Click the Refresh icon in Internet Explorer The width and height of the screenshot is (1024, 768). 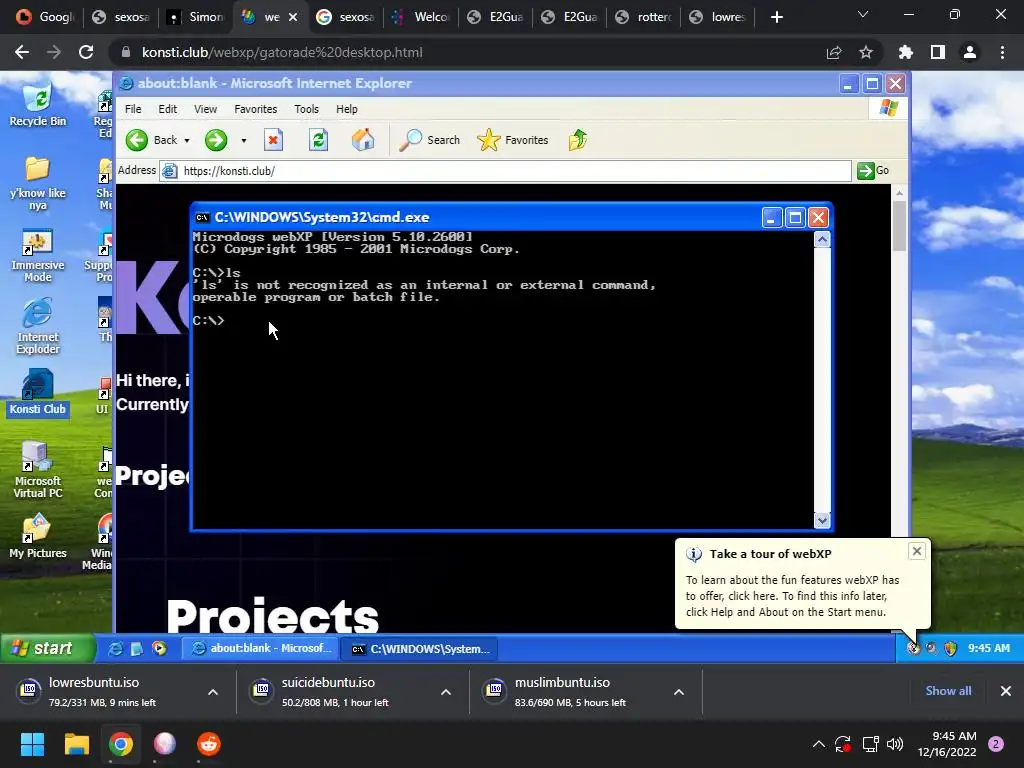pos(318,140)
